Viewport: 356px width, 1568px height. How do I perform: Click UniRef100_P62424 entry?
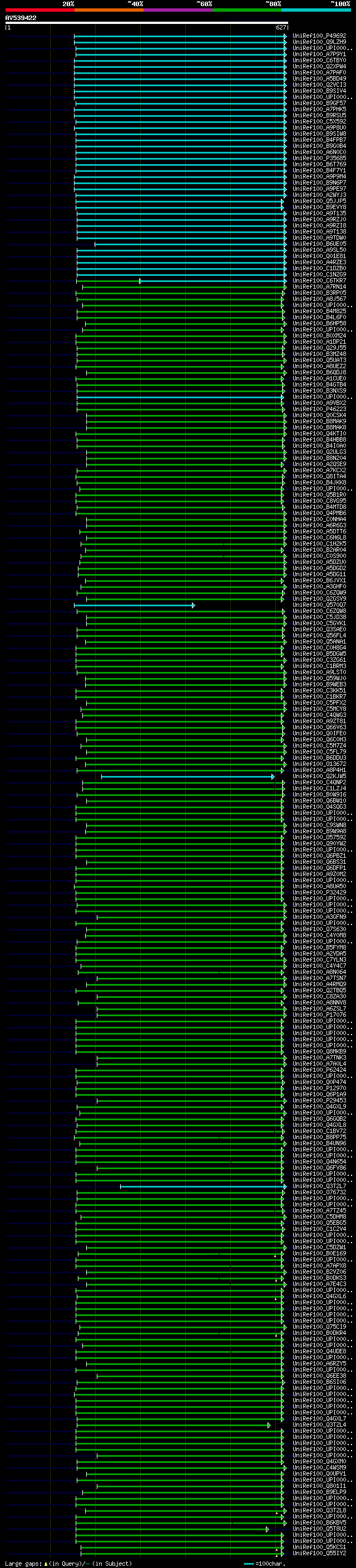(319, 1070)
